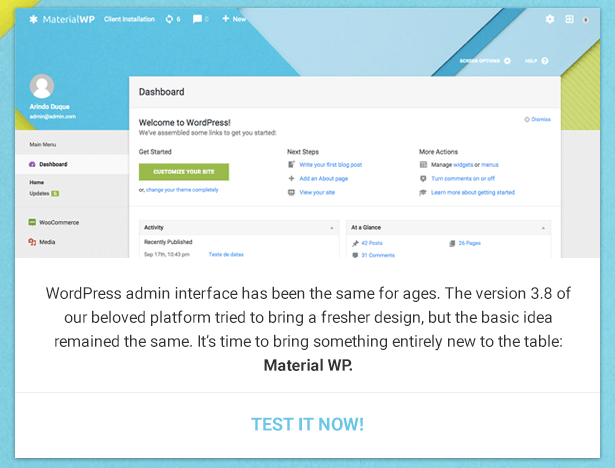Click the 31 Comments link

click(x=378, y=255)
